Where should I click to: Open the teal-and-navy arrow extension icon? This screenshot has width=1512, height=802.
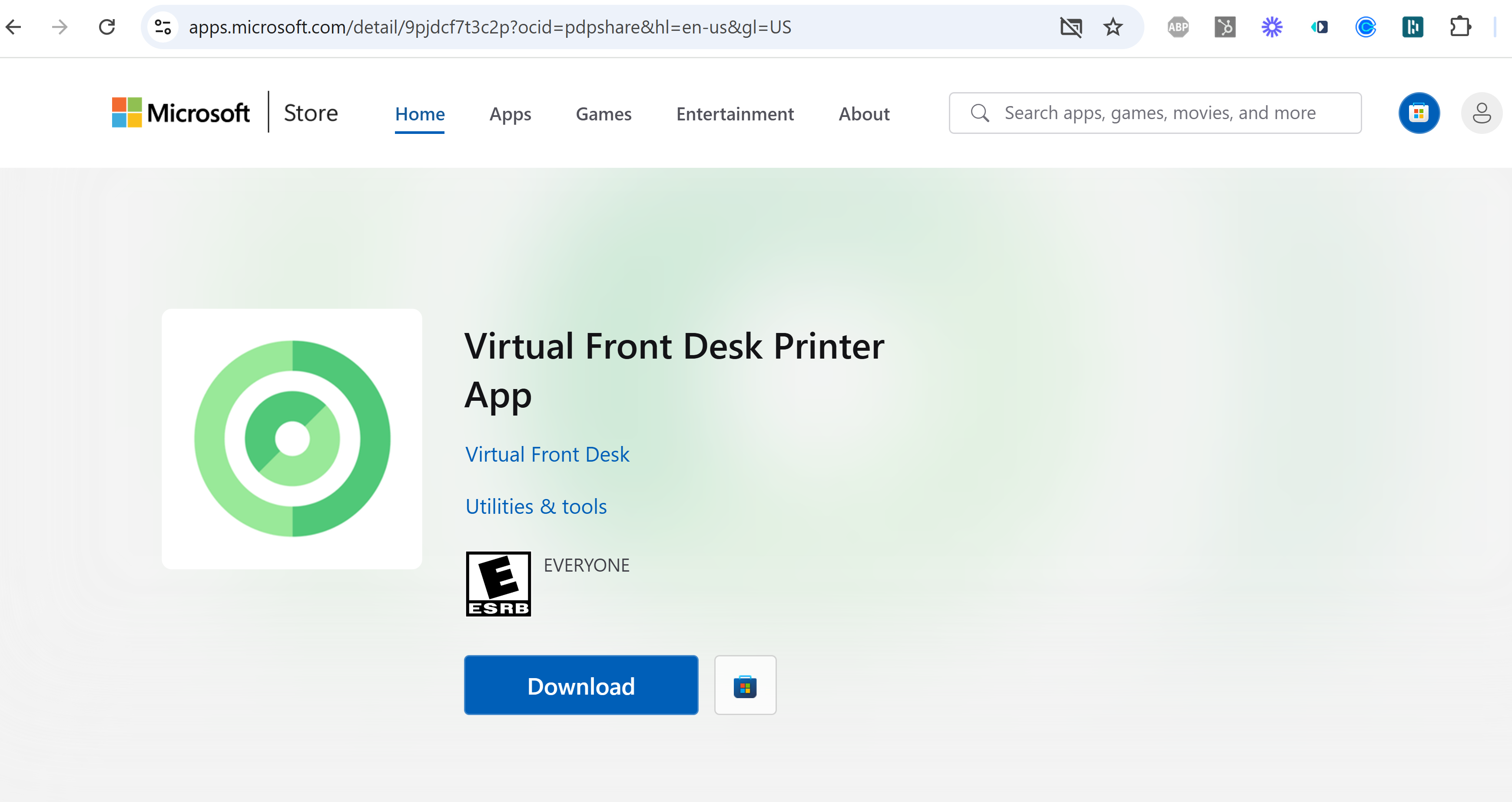click(x=1319, y=27)
